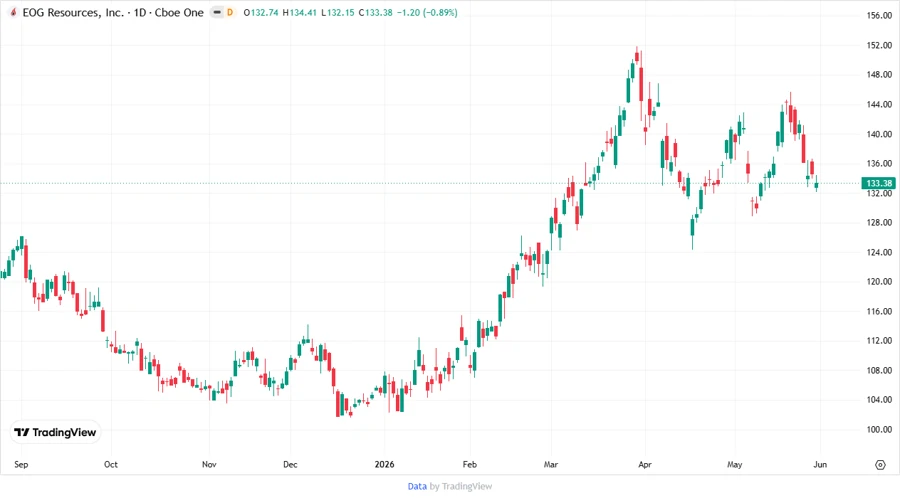Toggle the market status dash indicator
The width and height of the screenshot is (900, 498).
click(x=217, y=12)
